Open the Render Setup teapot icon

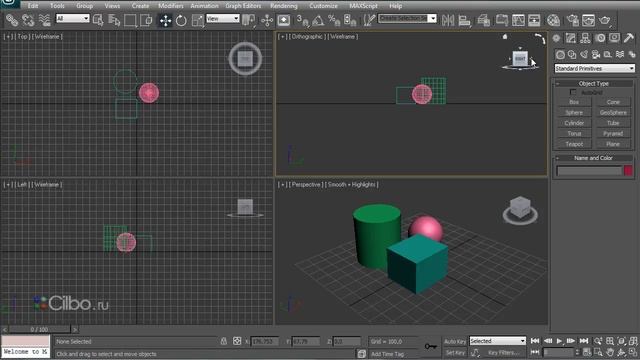click(573, 20)
